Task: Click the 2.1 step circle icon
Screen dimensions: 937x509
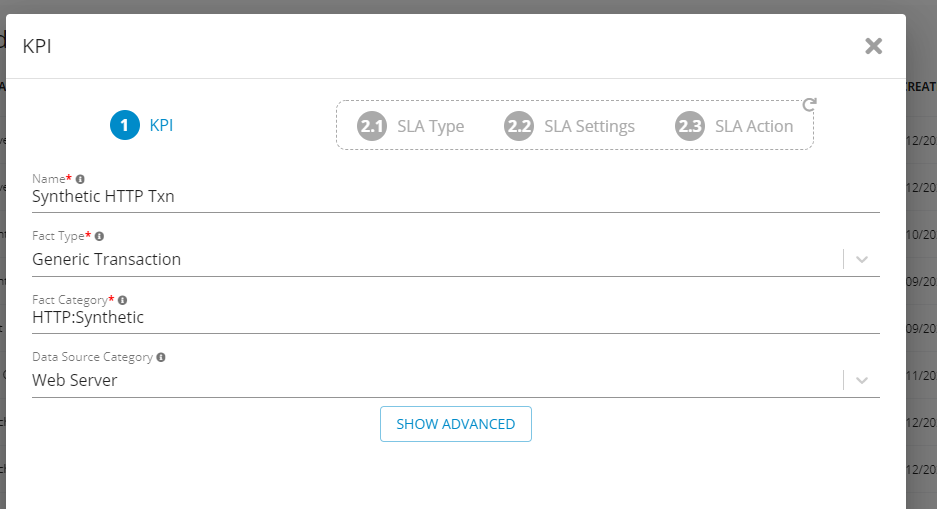Action: [x=372, y=127]
